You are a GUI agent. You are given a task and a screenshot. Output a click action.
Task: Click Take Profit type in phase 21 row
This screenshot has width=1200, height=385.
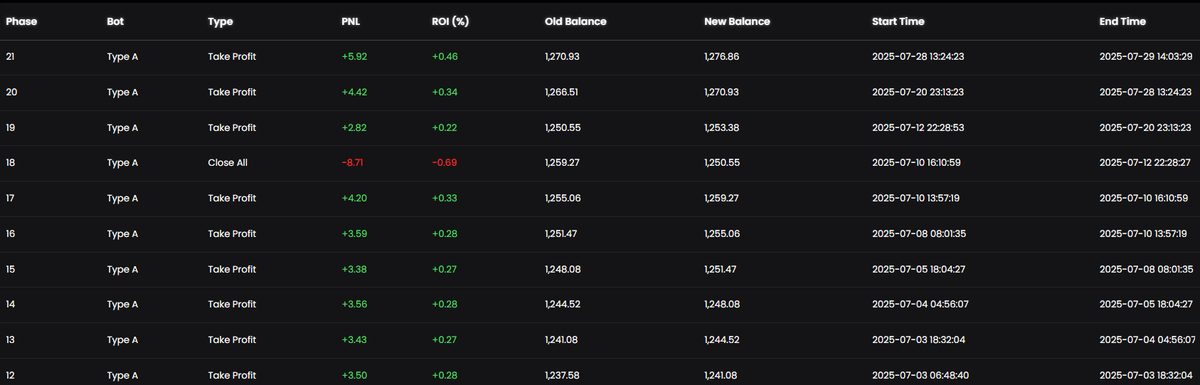232,57
